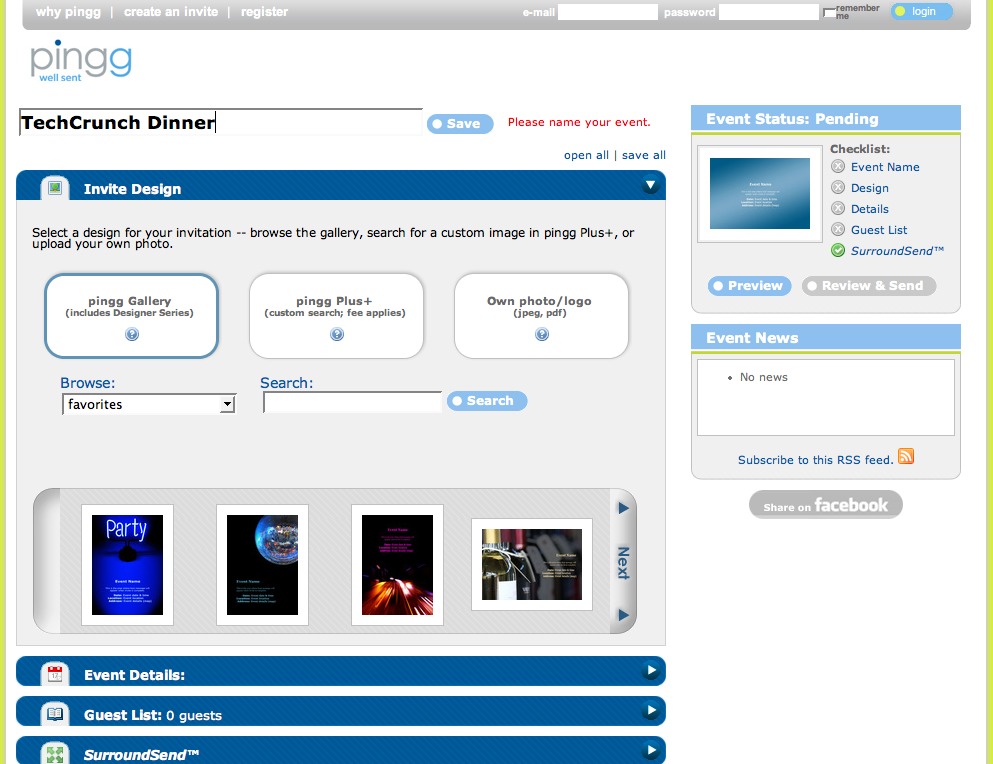Expand the Event Details section arrow
Image resolution: width=993 pixels, height=764 pixels.
[x=650, y=670]
